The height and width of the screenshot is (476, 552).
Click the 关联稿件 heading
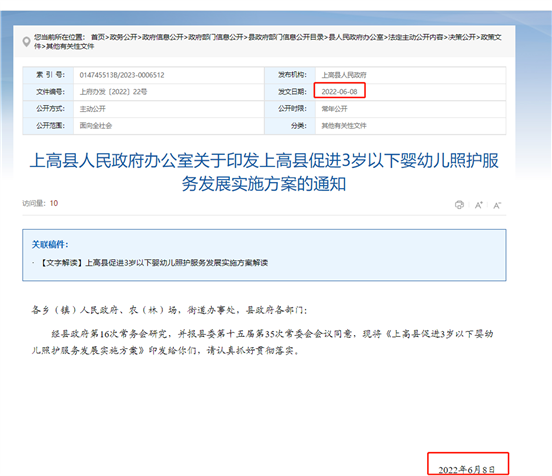click(x=50, y=244)
